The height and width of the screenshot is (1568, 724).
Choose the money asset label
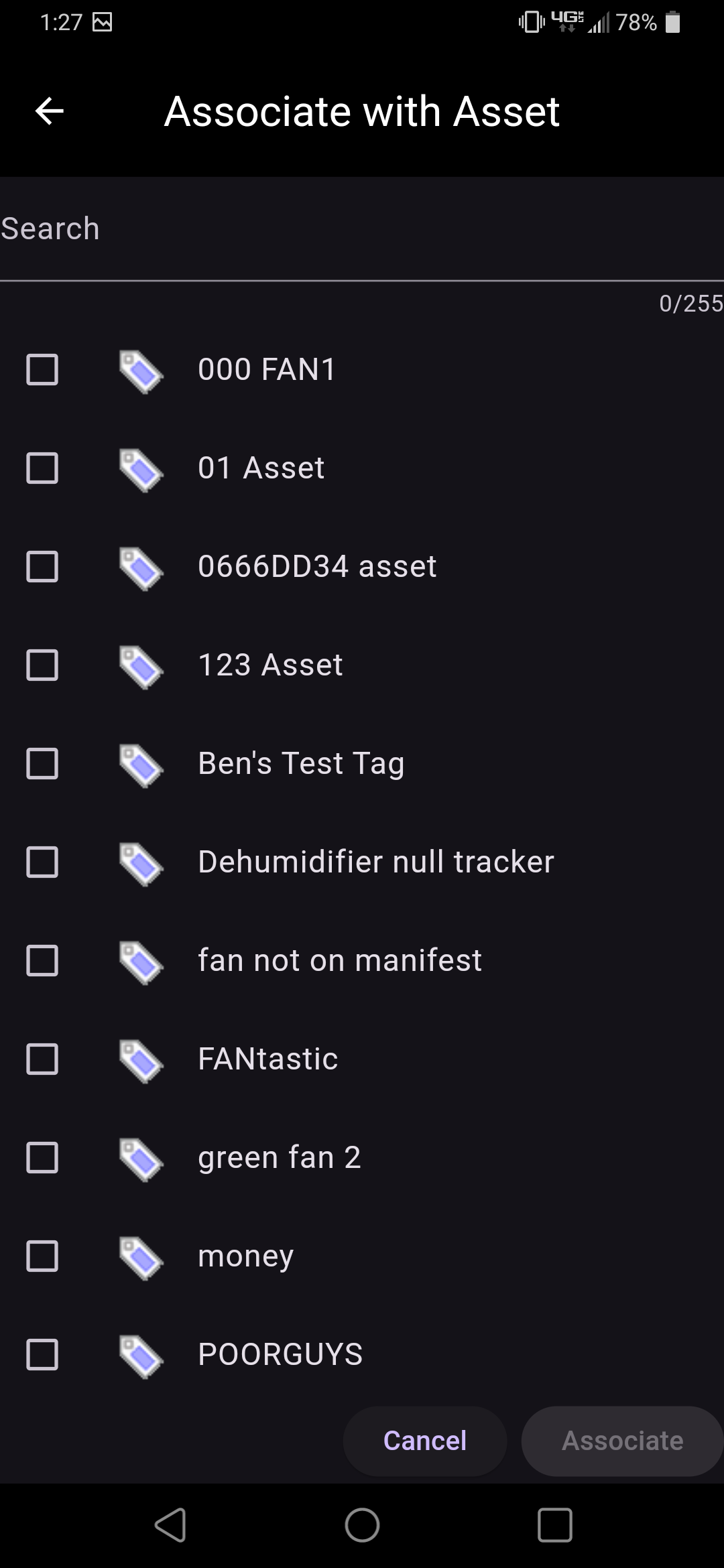coord(245,1256)
